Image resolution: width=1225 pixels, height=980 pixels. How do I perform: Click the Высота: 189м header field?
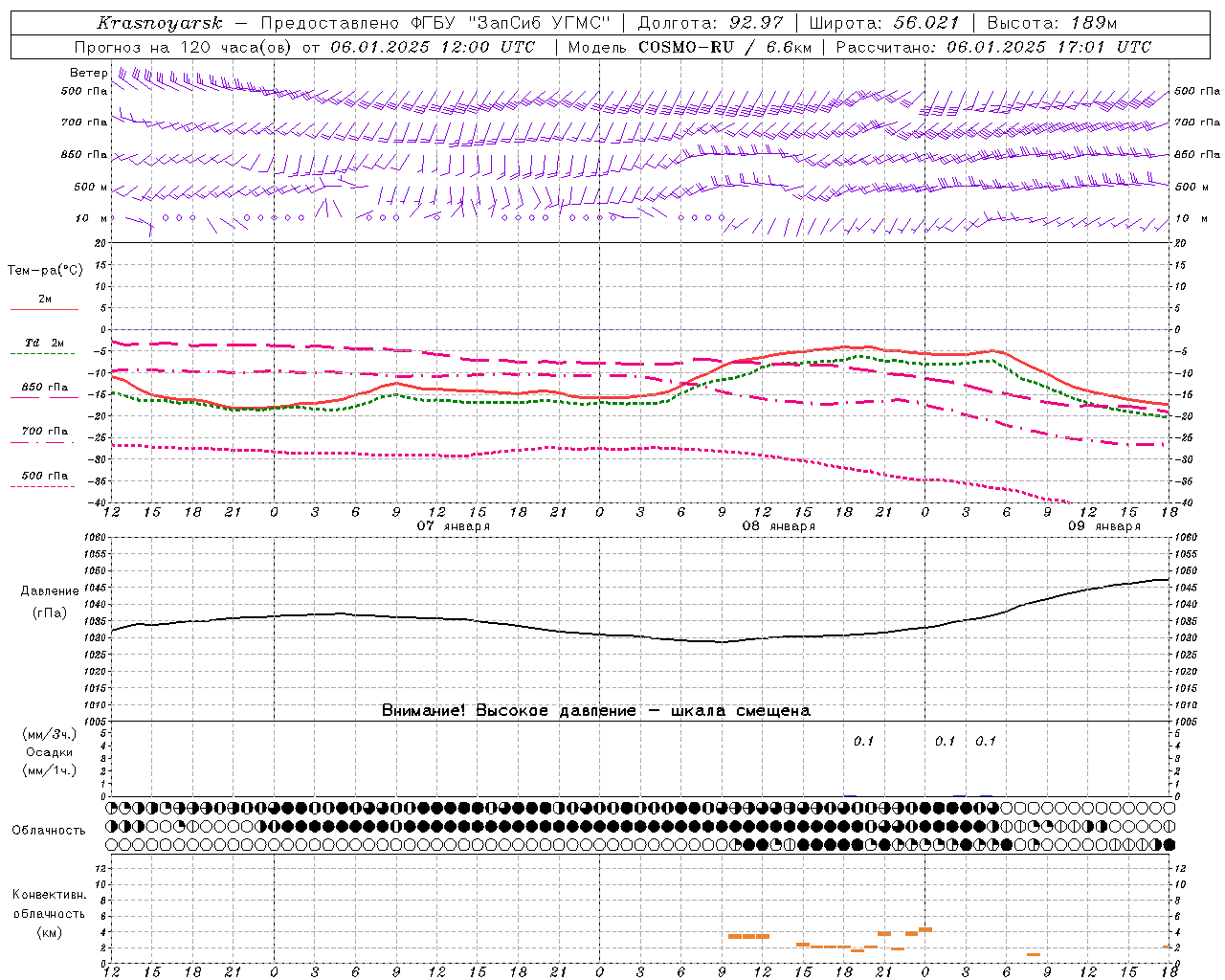[1051, 23]
